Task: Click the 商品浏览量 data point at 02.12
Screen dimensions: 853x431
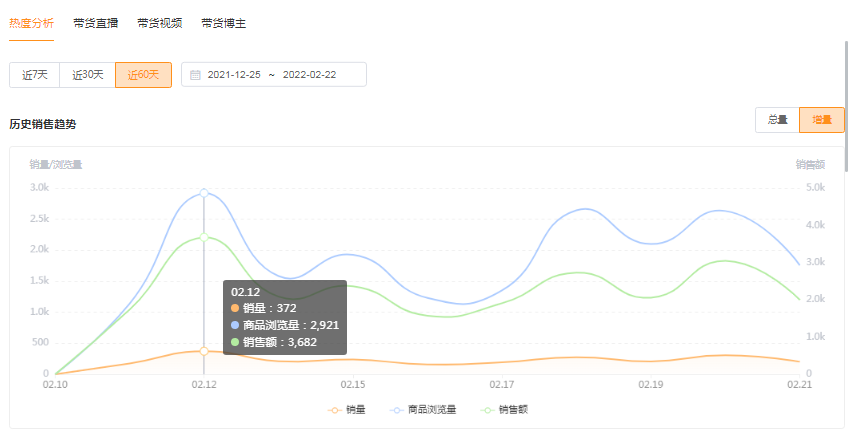Action: pyautogui.click(x=204, y=192)
